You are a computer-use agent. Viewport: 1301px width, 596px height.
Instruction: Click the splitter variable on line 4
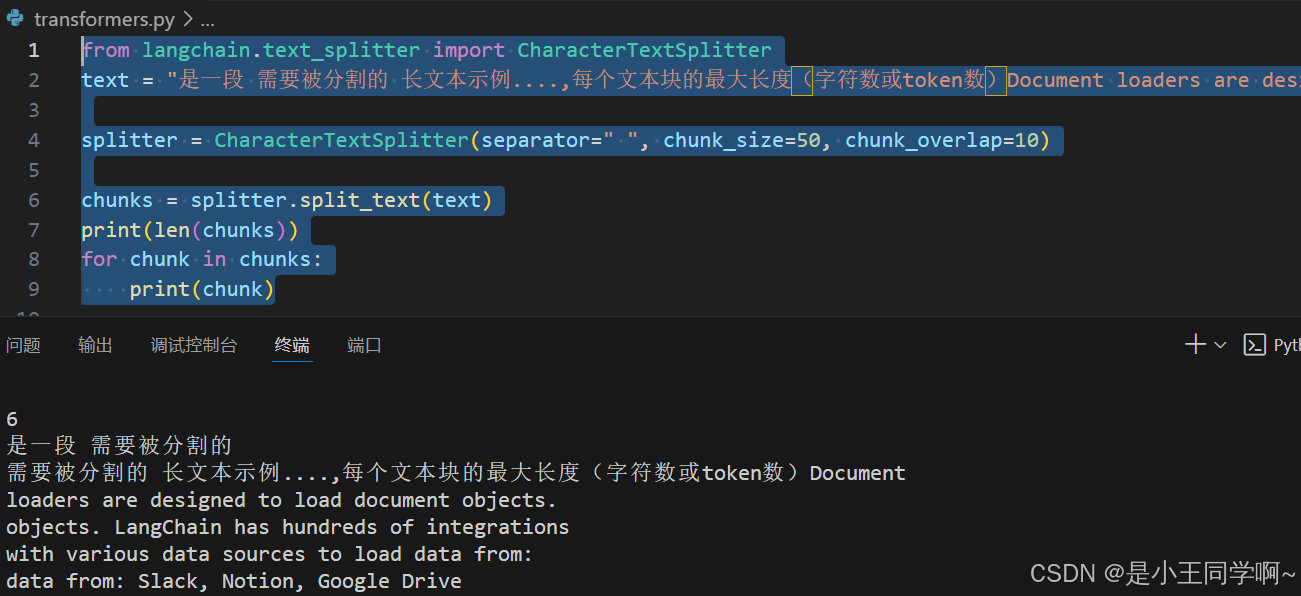[x=129, y=139]
